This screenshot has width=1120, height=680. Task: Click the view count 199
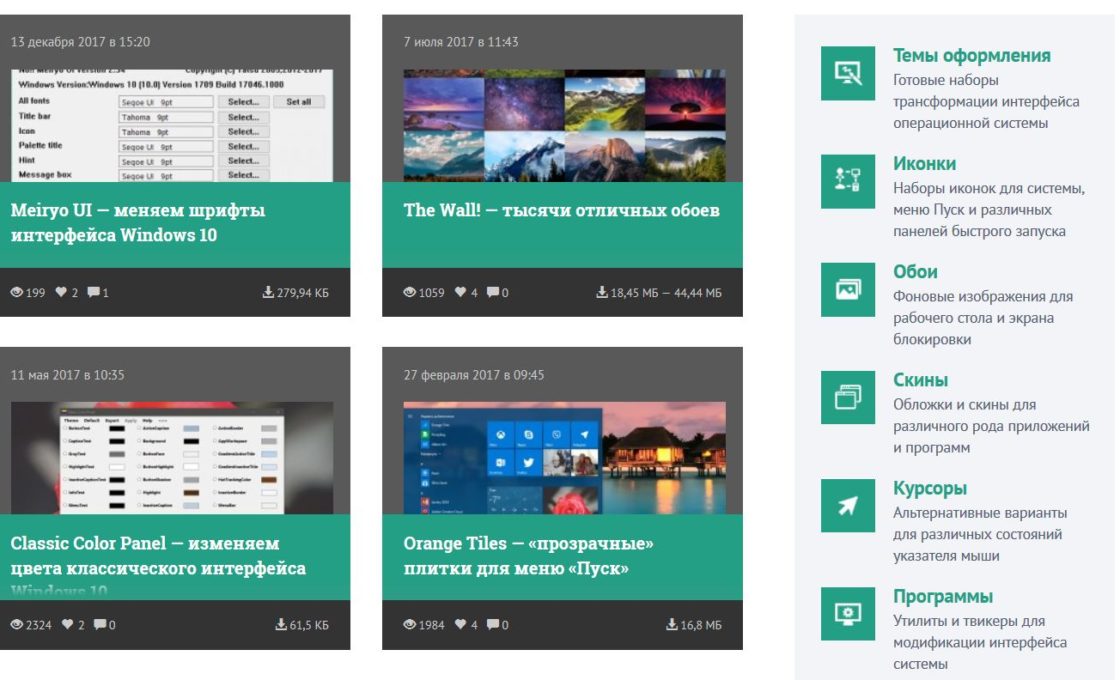tap(36, 292)
